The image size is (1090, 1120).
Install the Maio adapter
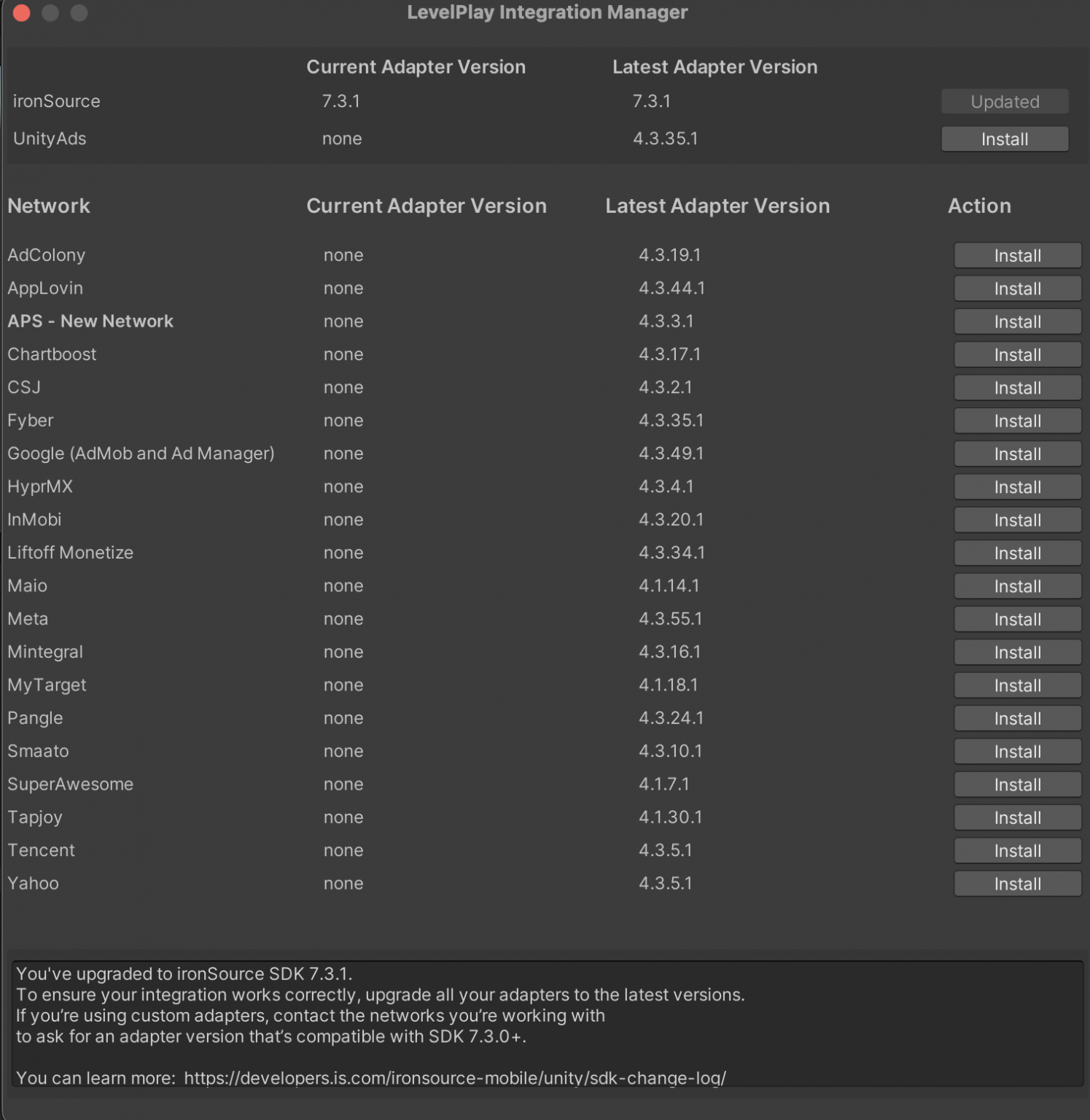coord(1017,586)
